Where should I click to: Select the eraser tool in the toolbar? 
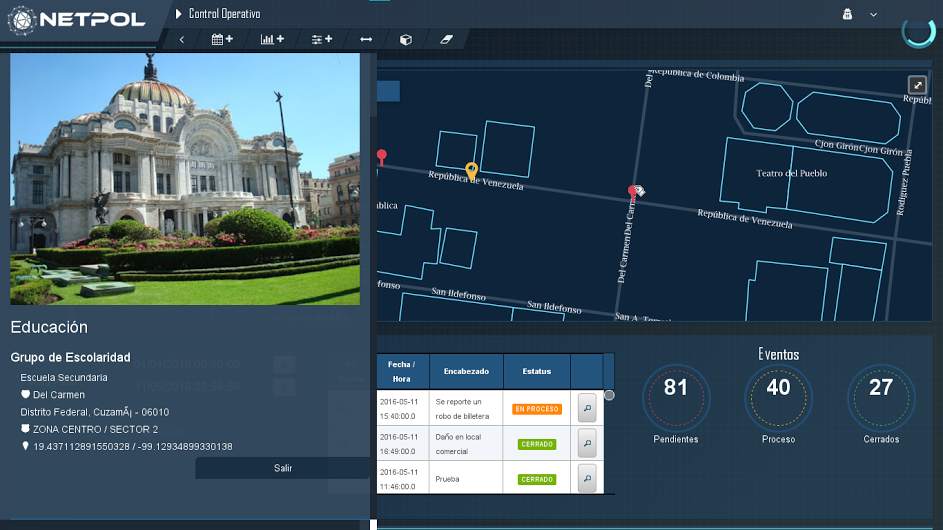[446, 40]
